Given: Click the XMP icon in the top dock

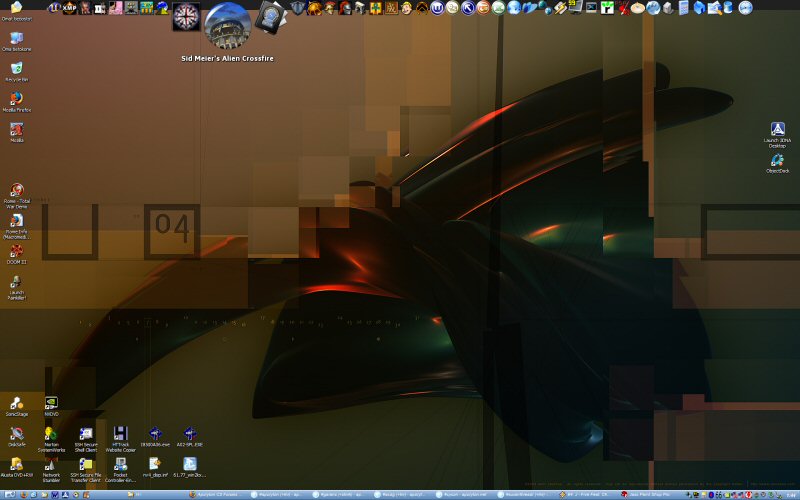Looking at the screenshot, I should [70, 8].
